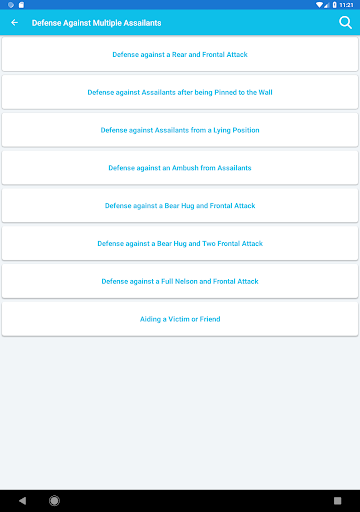360x512 pixels.
Task: Open Defense against an Ambush from Assailants
Action: [x=180, y=168]
